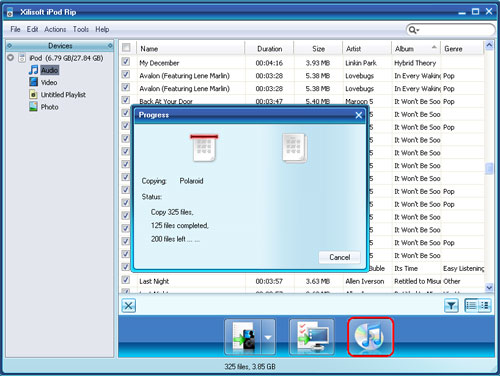Screen dimensions: 500x376
Task: Click the source file icon in Progress dialog
Action: point(204,148)
